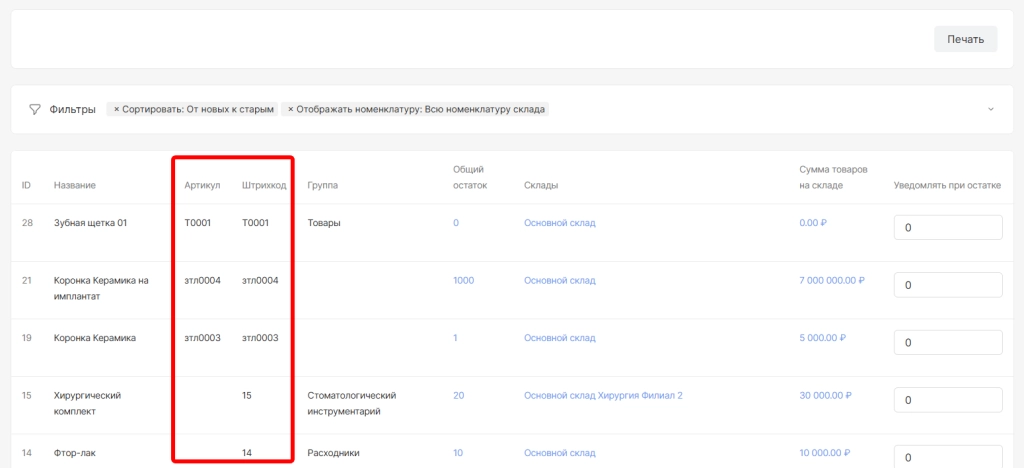Click the 5 000.00 ₽ sum link
The width and height of the screenshot is (1024, 468).
coord(823,338)
